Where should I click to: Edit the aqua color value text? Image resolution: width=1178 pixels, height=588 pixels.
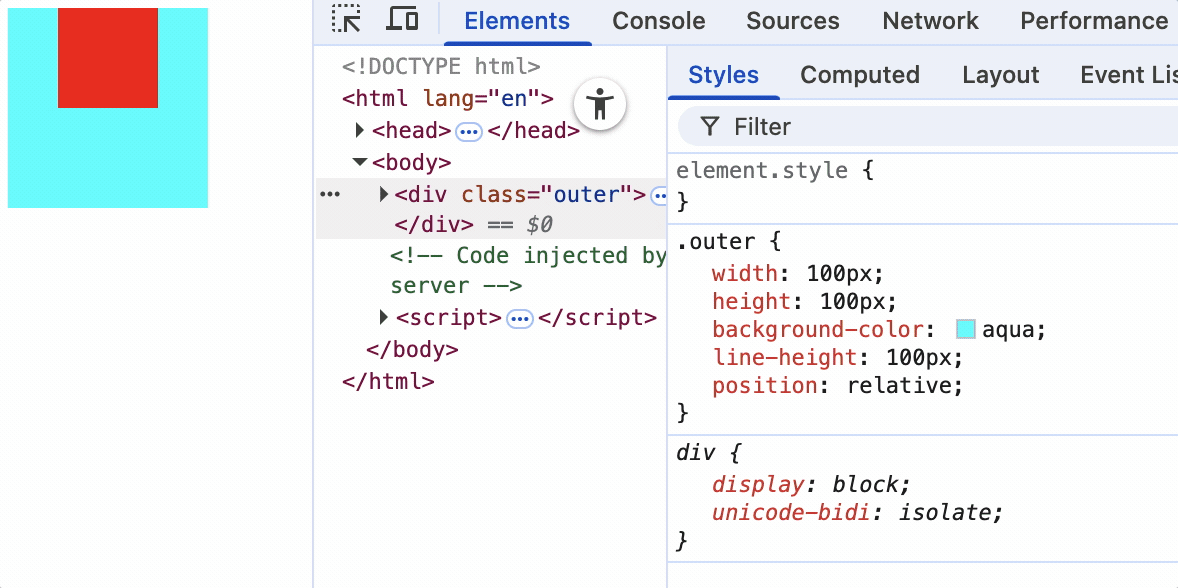click(1008, 330)
